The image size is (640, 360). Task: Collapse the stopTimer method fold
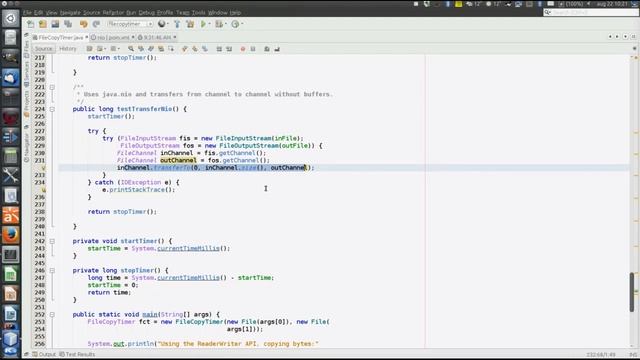pyautogui.click(x=52, y=271)
